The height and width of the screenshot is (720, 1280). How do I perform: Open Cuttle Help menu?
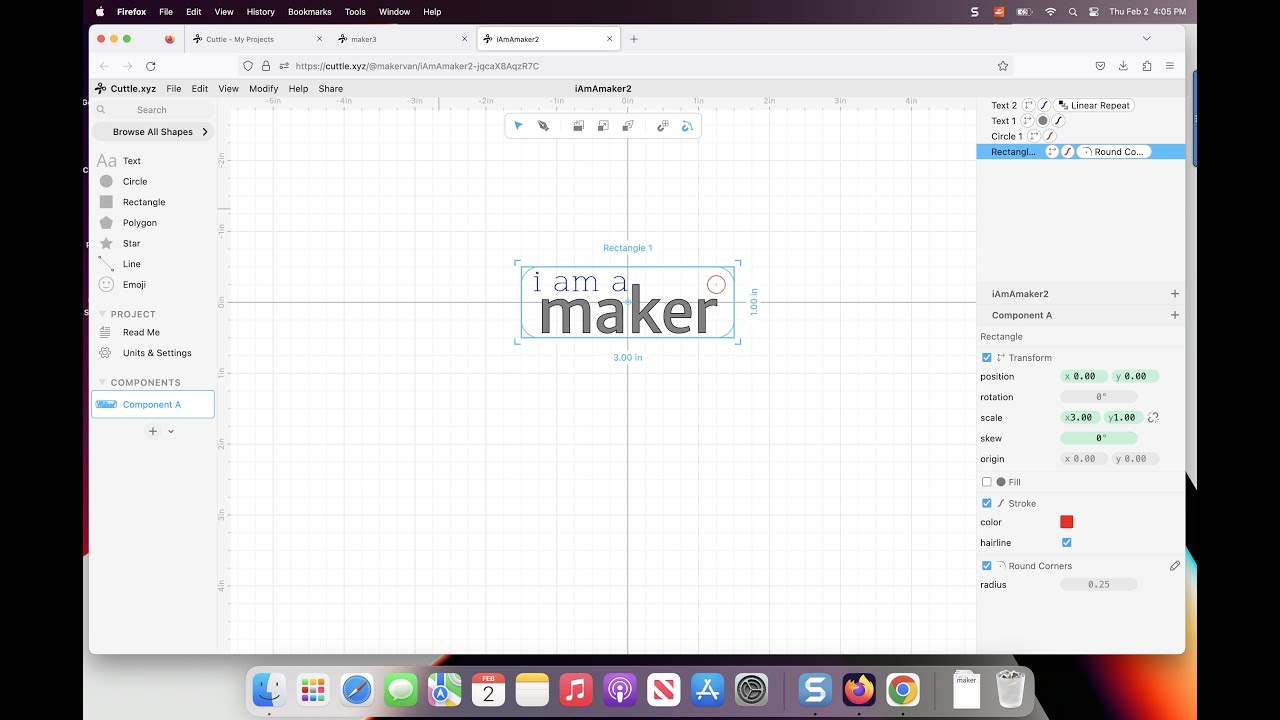click(x=298, y=89)
